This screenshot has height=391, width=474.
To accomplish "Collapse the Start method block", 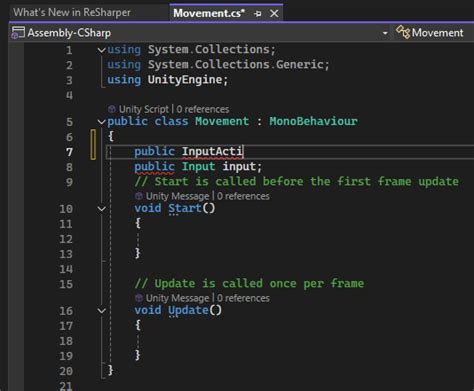I will tap(101, 209).
